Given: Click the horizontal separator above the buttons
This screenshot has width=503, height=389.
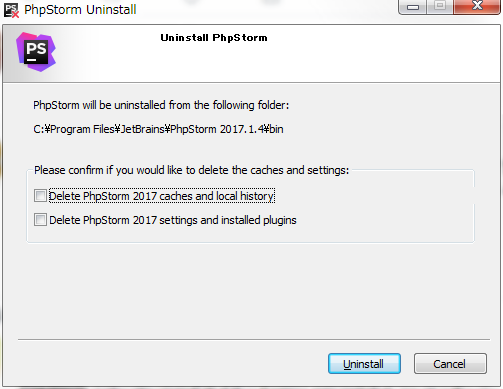Looking at the screenshot, I should coord(254,340).
